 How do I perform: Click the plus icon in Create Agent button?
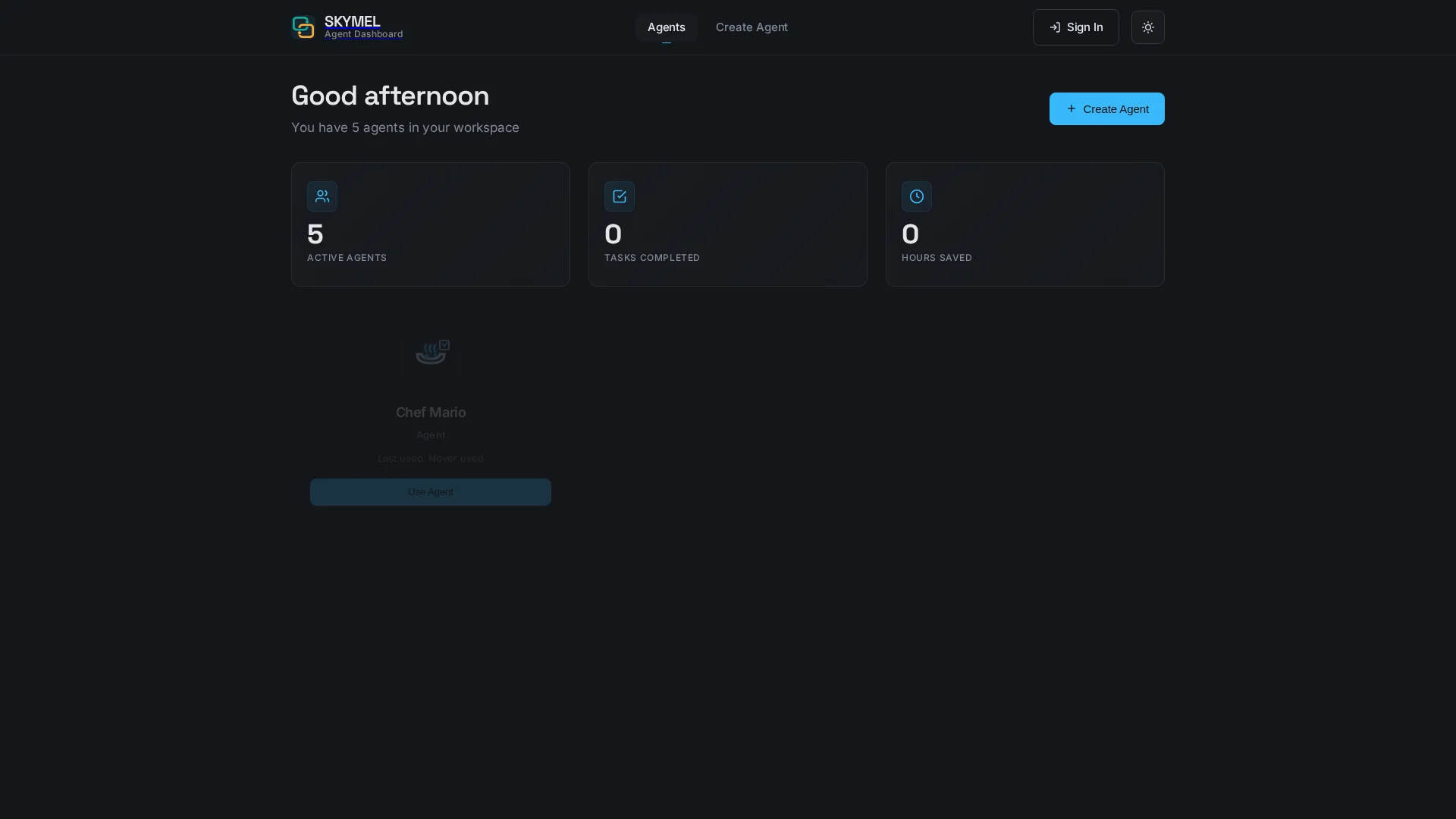tap(1071, 108)
